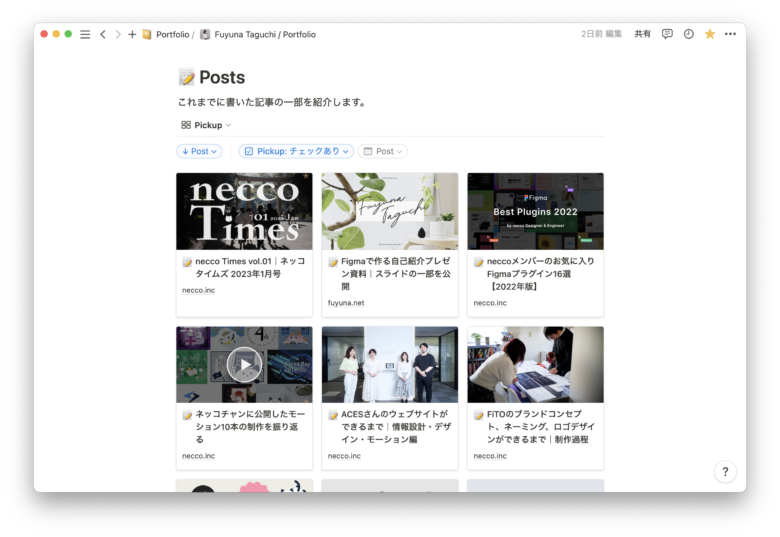Open the help question mark button
The height and width of the screenshot is (537, 780).
(725, 471)
